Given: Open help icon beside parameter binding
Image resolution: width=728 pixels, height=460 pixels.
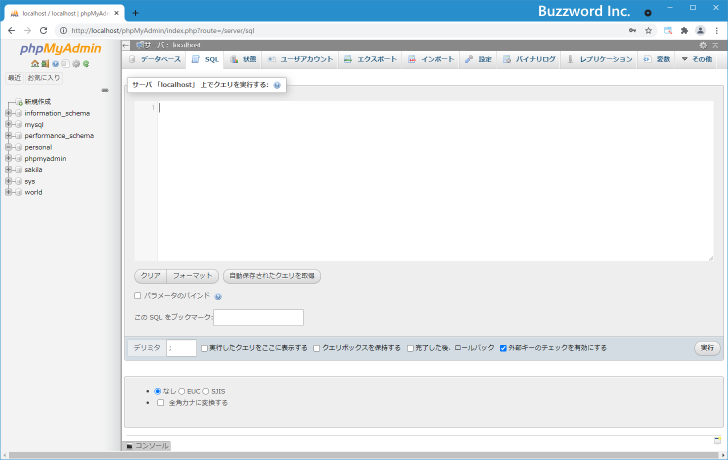Looking at the screenshot, I should [x=218, y=296].
